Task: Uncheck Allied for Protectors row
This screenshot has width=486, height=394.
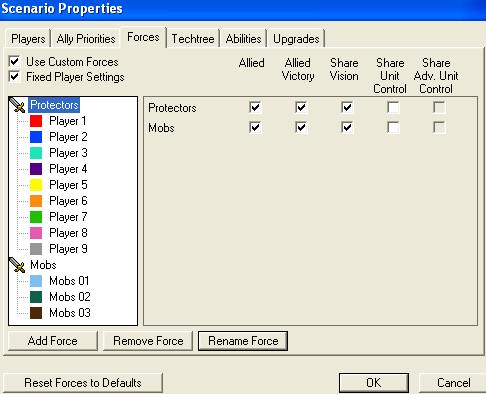Action: coord(255,107)
